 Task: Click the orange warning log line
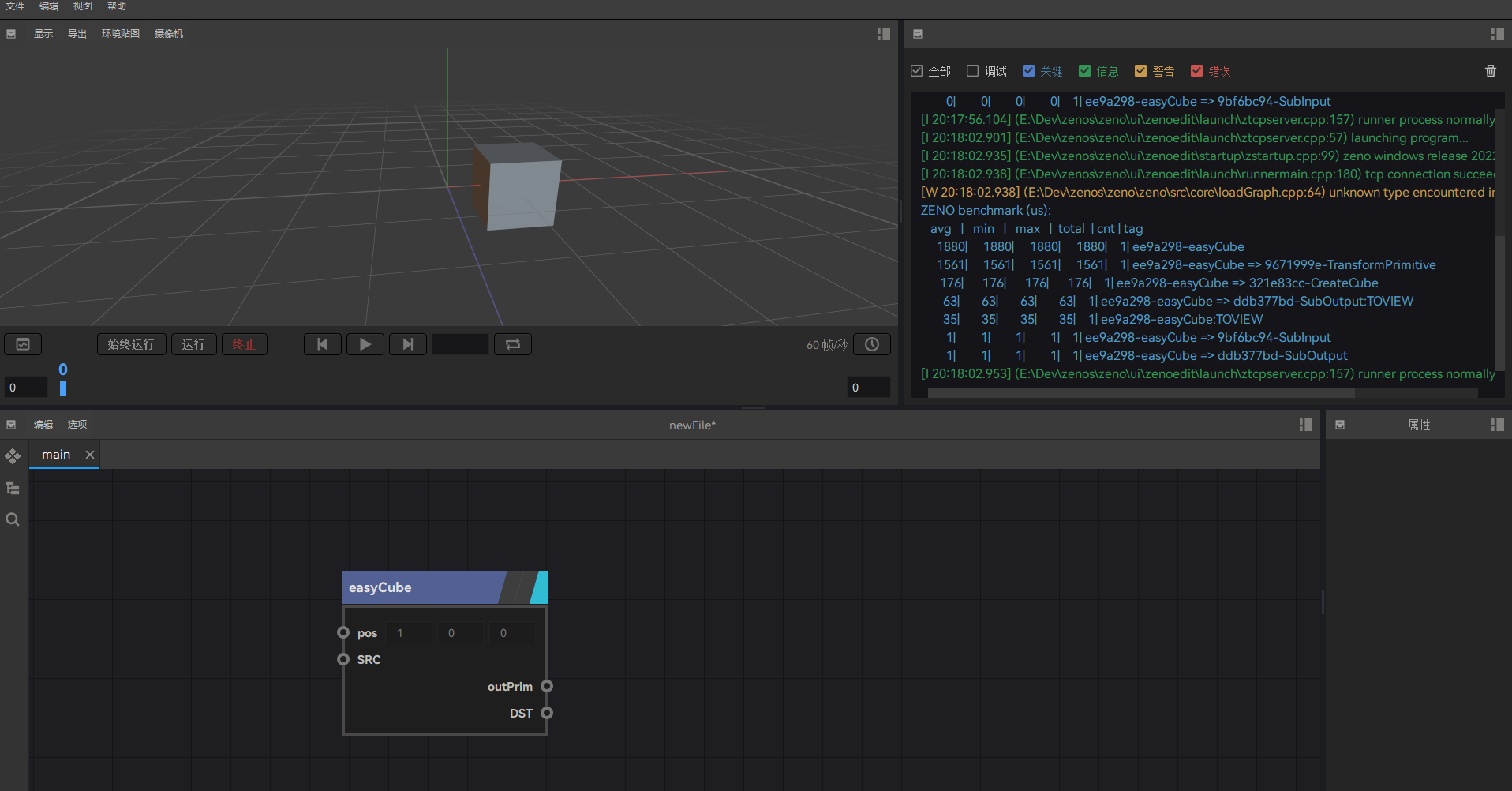tap(1207, 192)
